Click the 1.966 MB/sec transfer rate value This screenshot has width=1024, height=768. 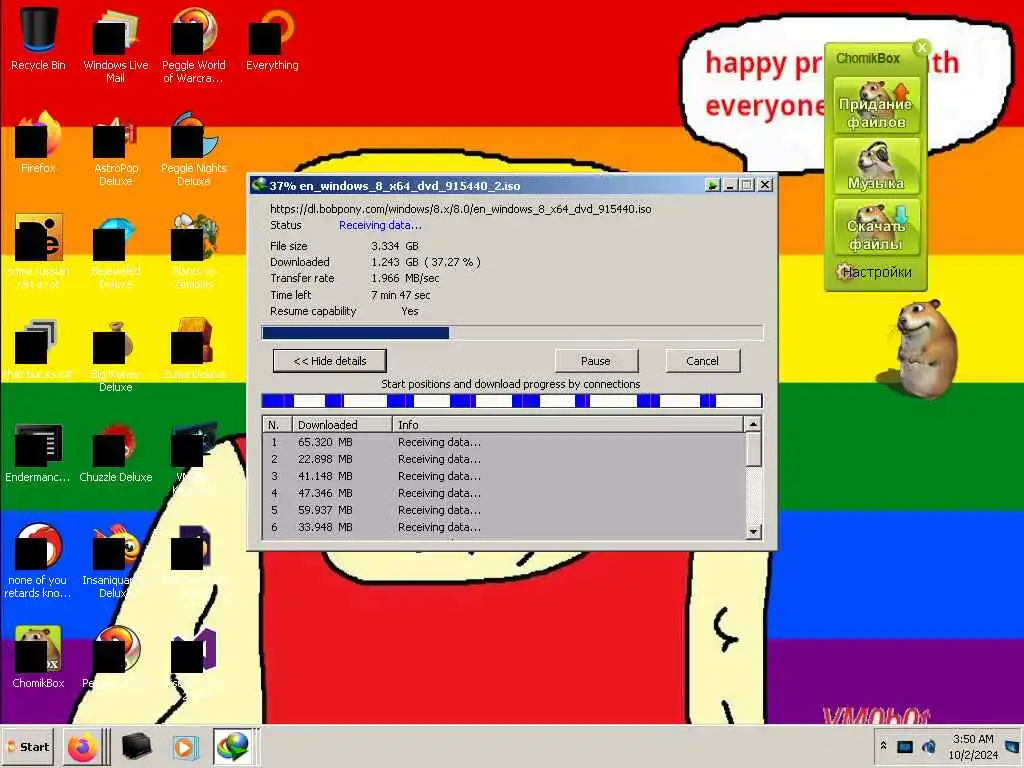405,278
